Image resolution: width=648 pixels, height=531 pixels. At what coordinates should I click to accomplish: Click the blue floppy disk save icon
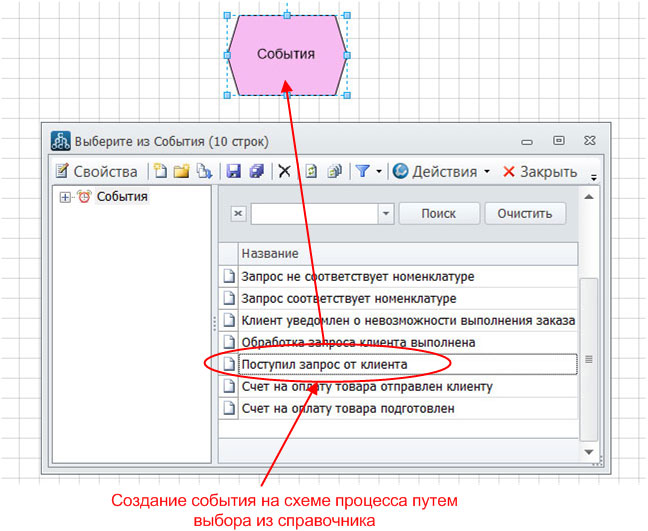coord(234,171)
